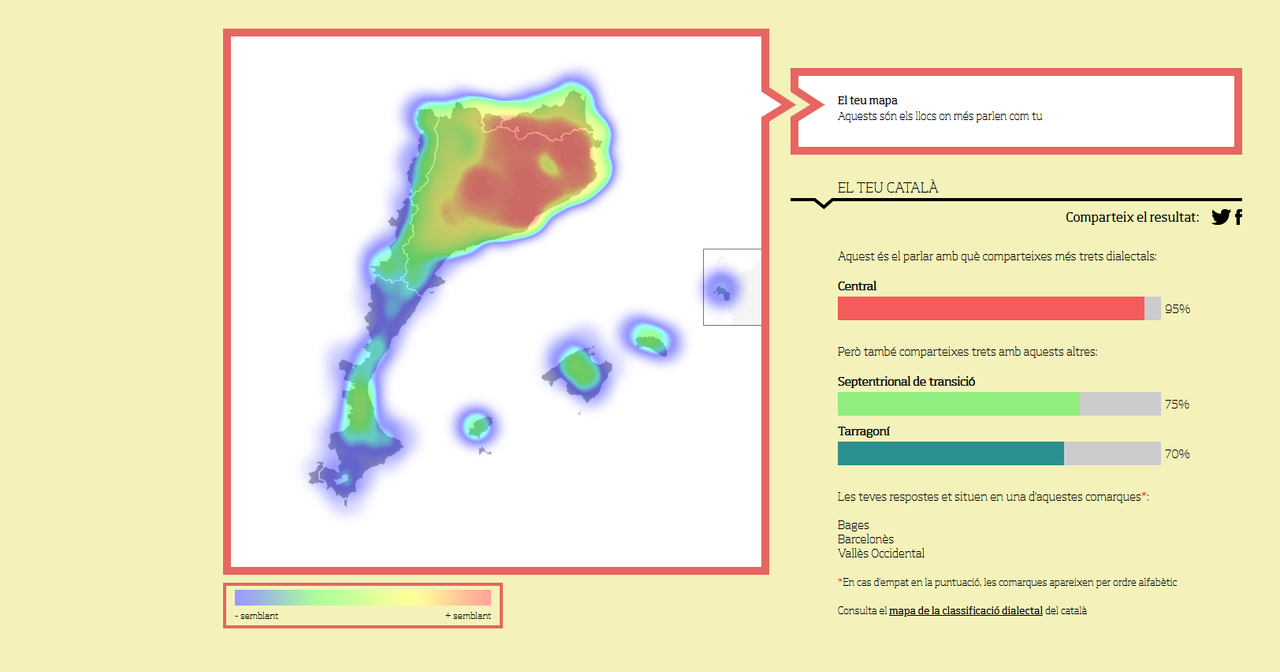Click Menorca island on the heatmap
Viewport: 1280px width, 672px height.
tap(651, 343)
